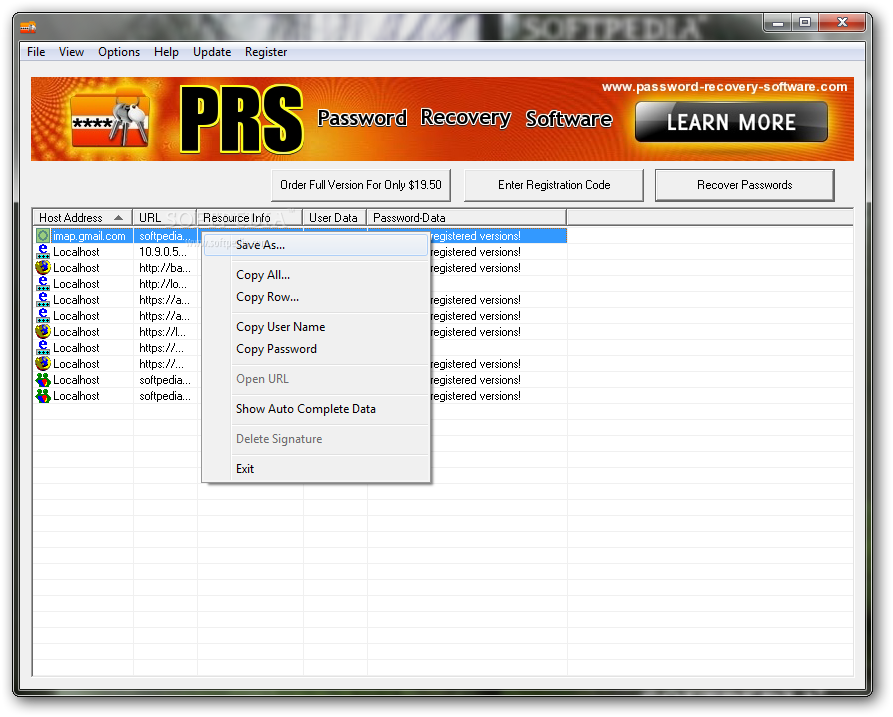Click the icon beside imap.gmail.com
The image size is (893, 717).
tap(43, 236)
